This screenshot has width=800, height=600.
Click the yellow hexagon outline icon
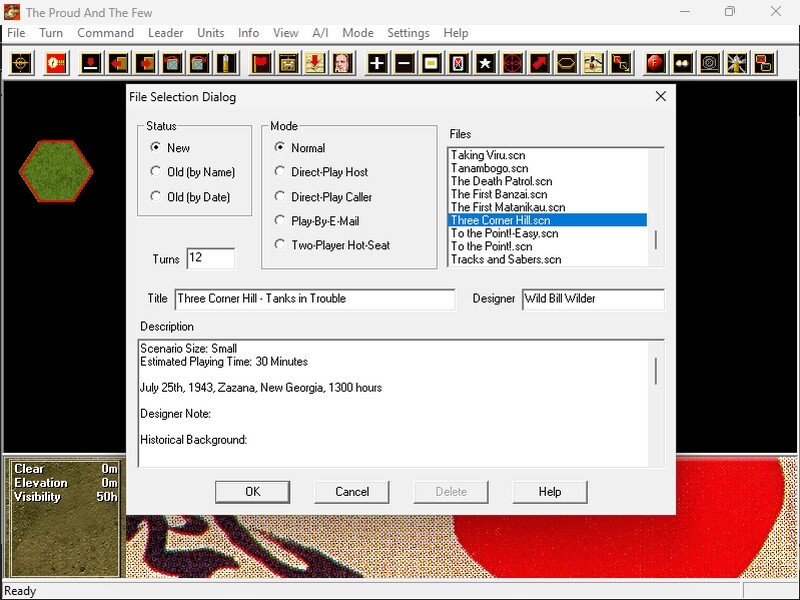click(567, 63)
